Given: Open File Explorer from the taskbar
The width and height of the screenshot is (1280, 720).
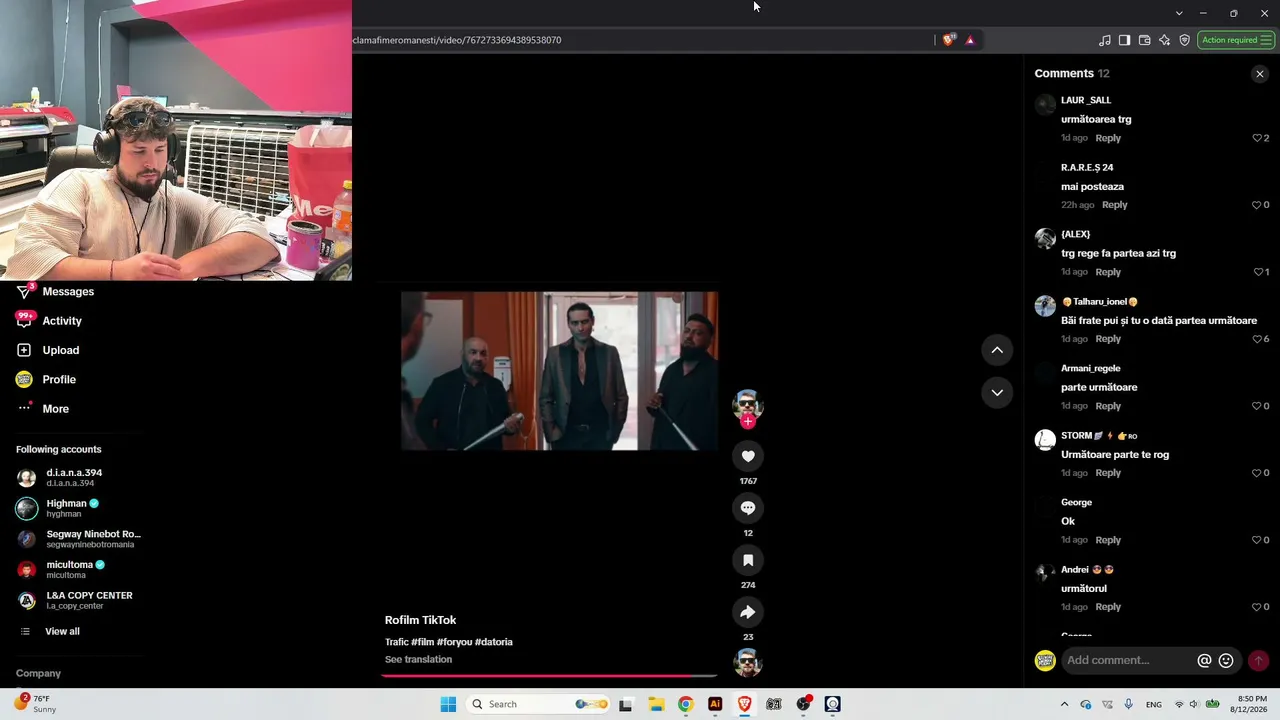Looking at the screenshot, I should [x=656, y=704].
